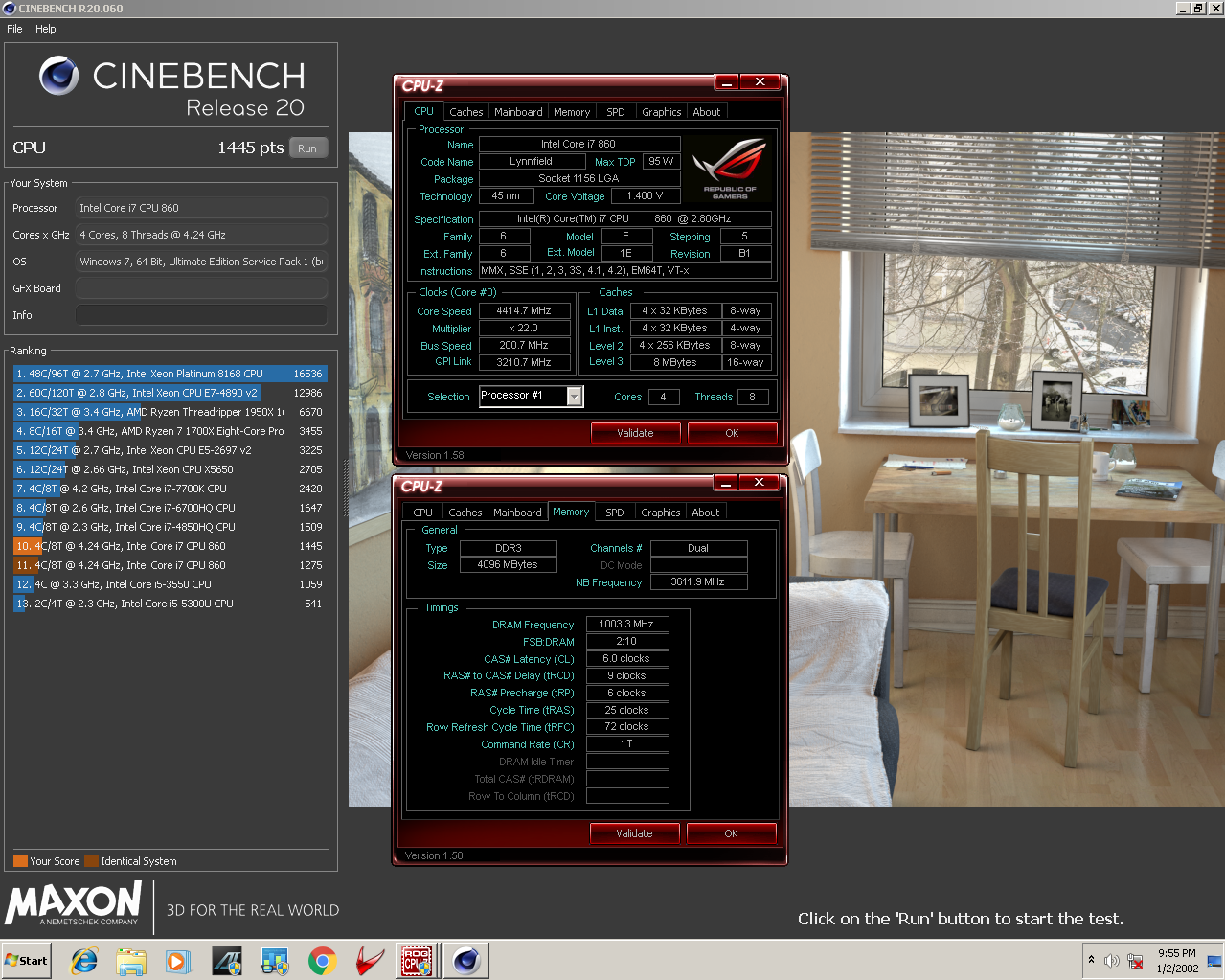Select ranking row 1 Xeon Platinum 8168
The height and width of the screenshot is (980, 1225).
[x=170, y=374]
